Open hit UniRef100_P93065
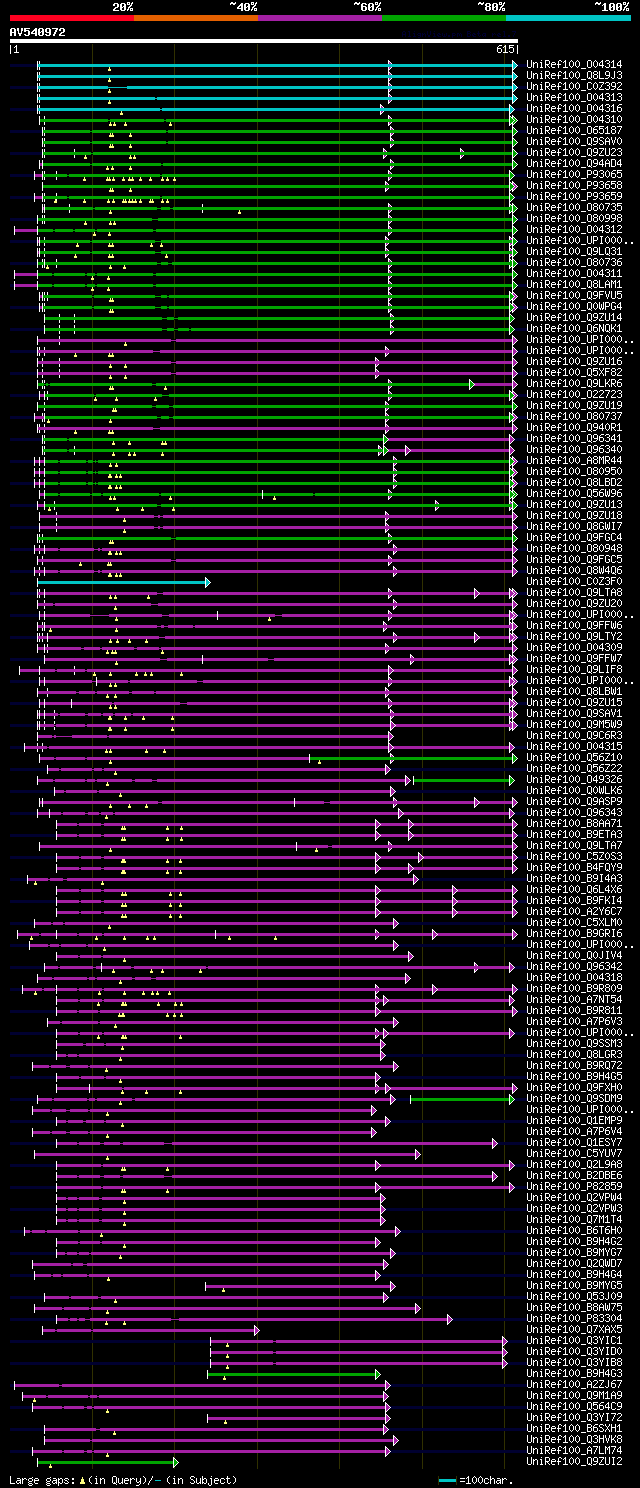This screenshot has height=1488, width=640. pyautogui.click(x=574, y=175)
